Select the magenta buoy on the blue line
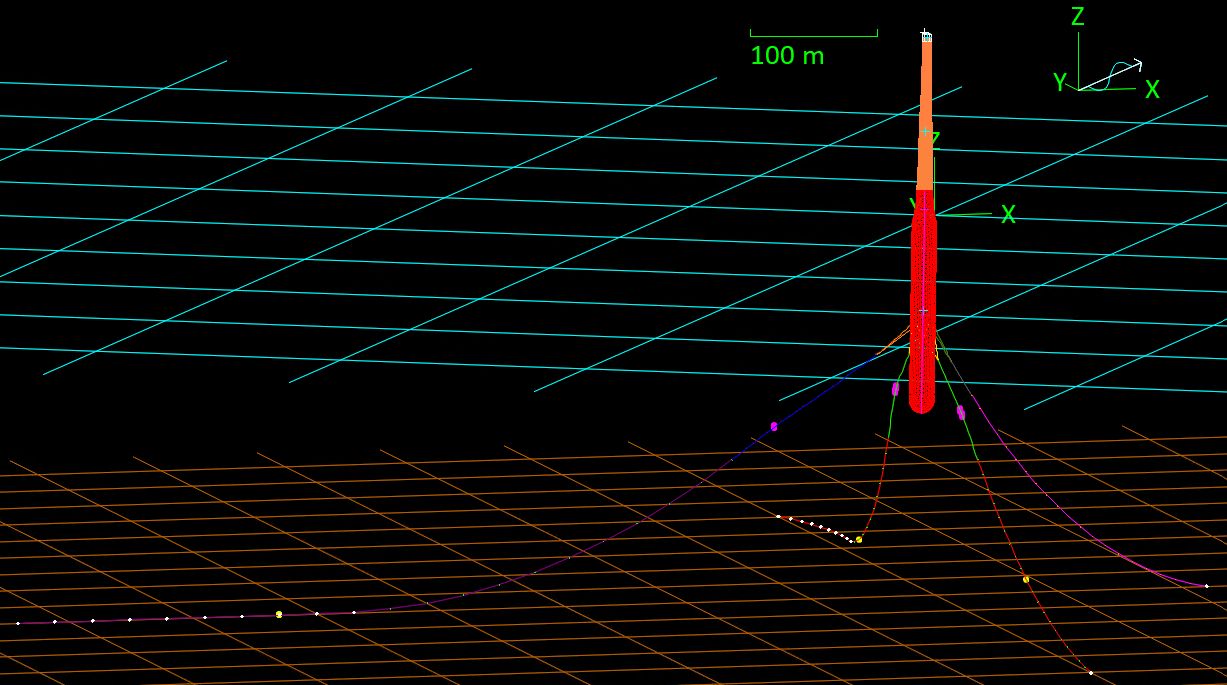This screenshot has width=1227, height=685. pyautogui.click(x=774, y=426)
